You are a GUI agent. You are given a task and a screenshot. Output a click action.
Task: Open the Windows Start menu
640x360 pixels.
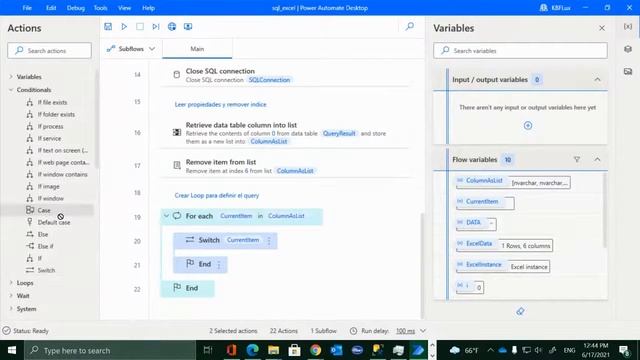pos(12,350)
